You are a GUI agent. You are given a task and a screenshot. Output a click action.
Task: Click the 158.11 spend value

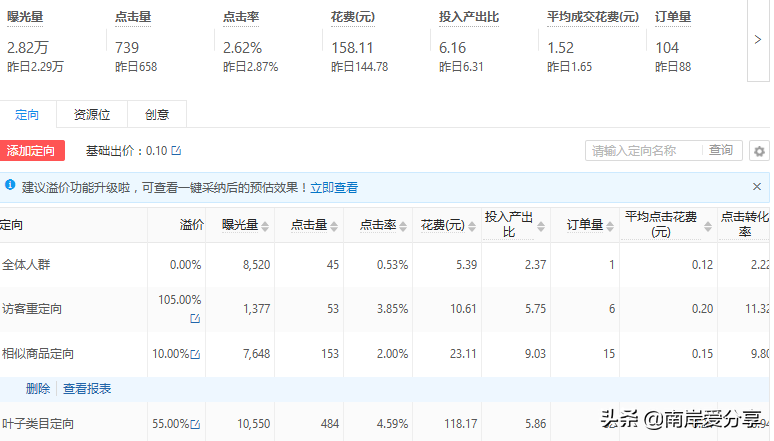coord(352,48)
